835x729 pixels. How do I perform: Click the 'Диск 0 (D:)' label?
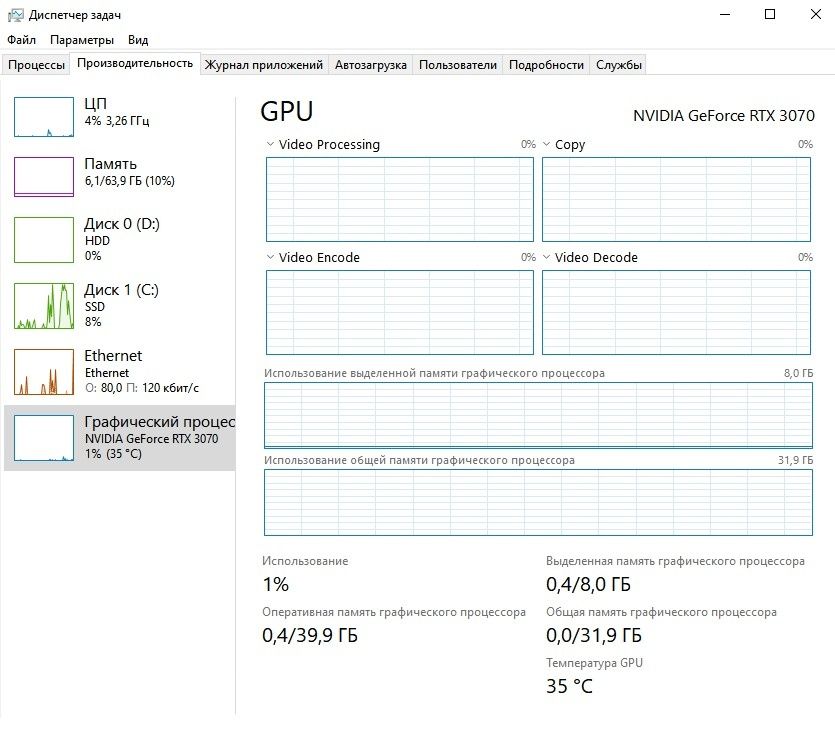click(x=122, y=224)
